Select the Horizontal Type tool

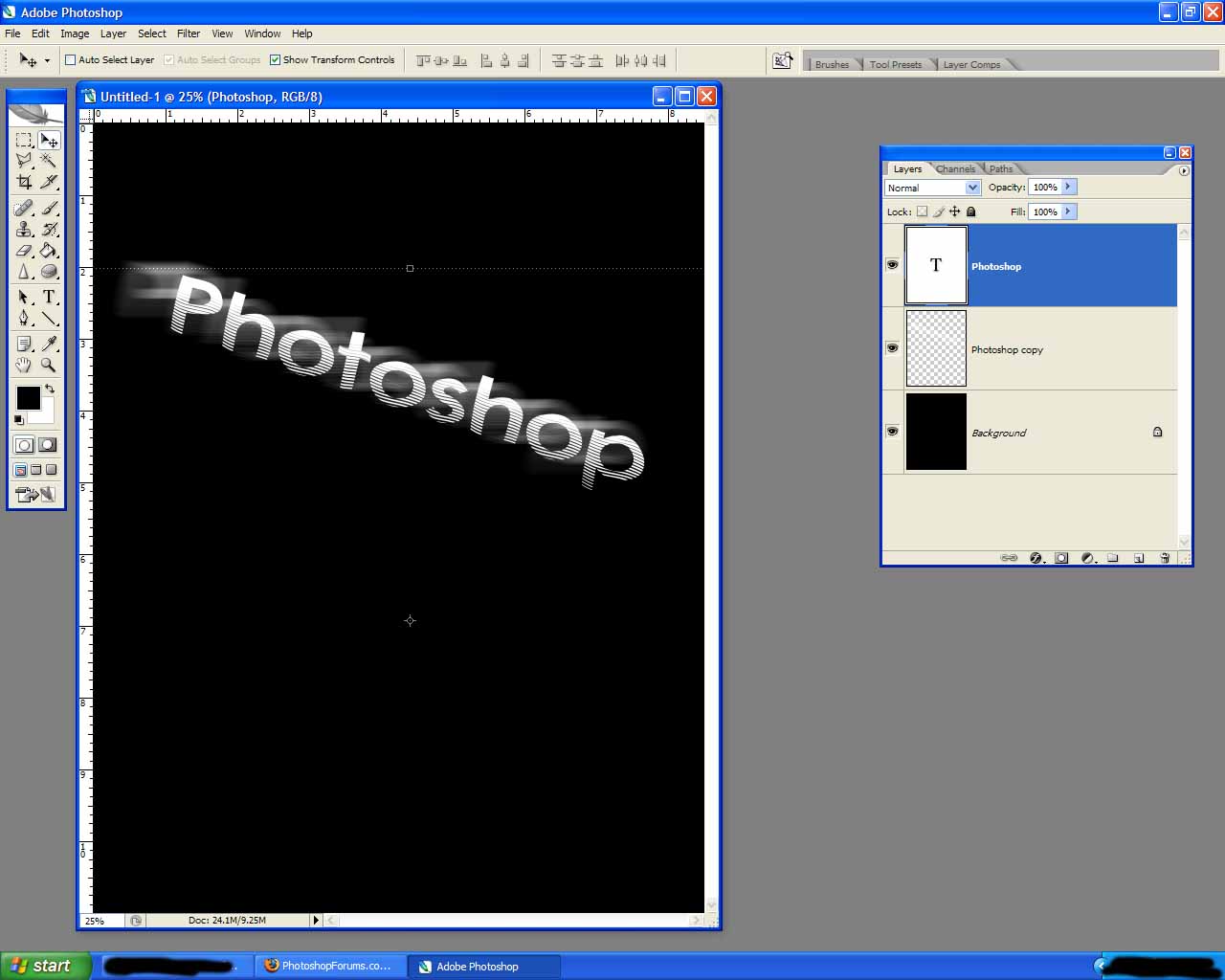tap(49, 297)
